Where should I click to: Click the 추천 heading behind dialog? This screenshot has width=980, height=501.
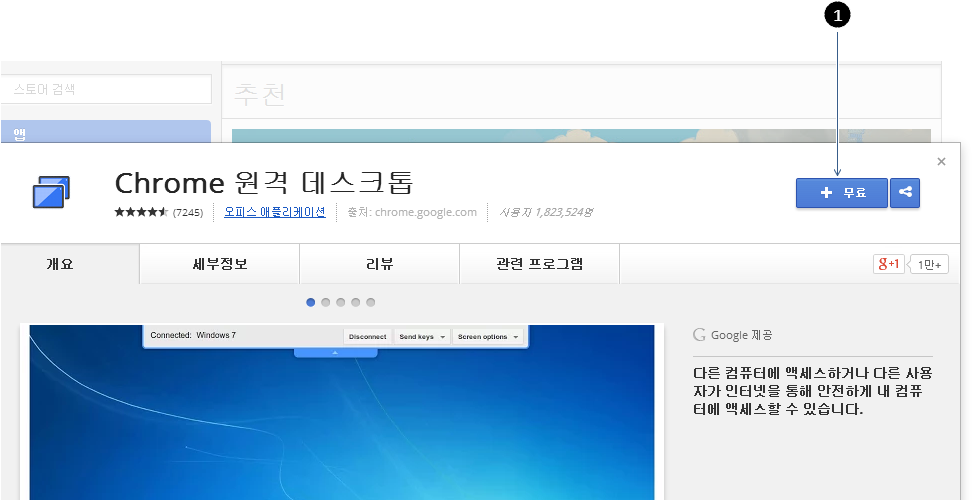pos(259,94)
